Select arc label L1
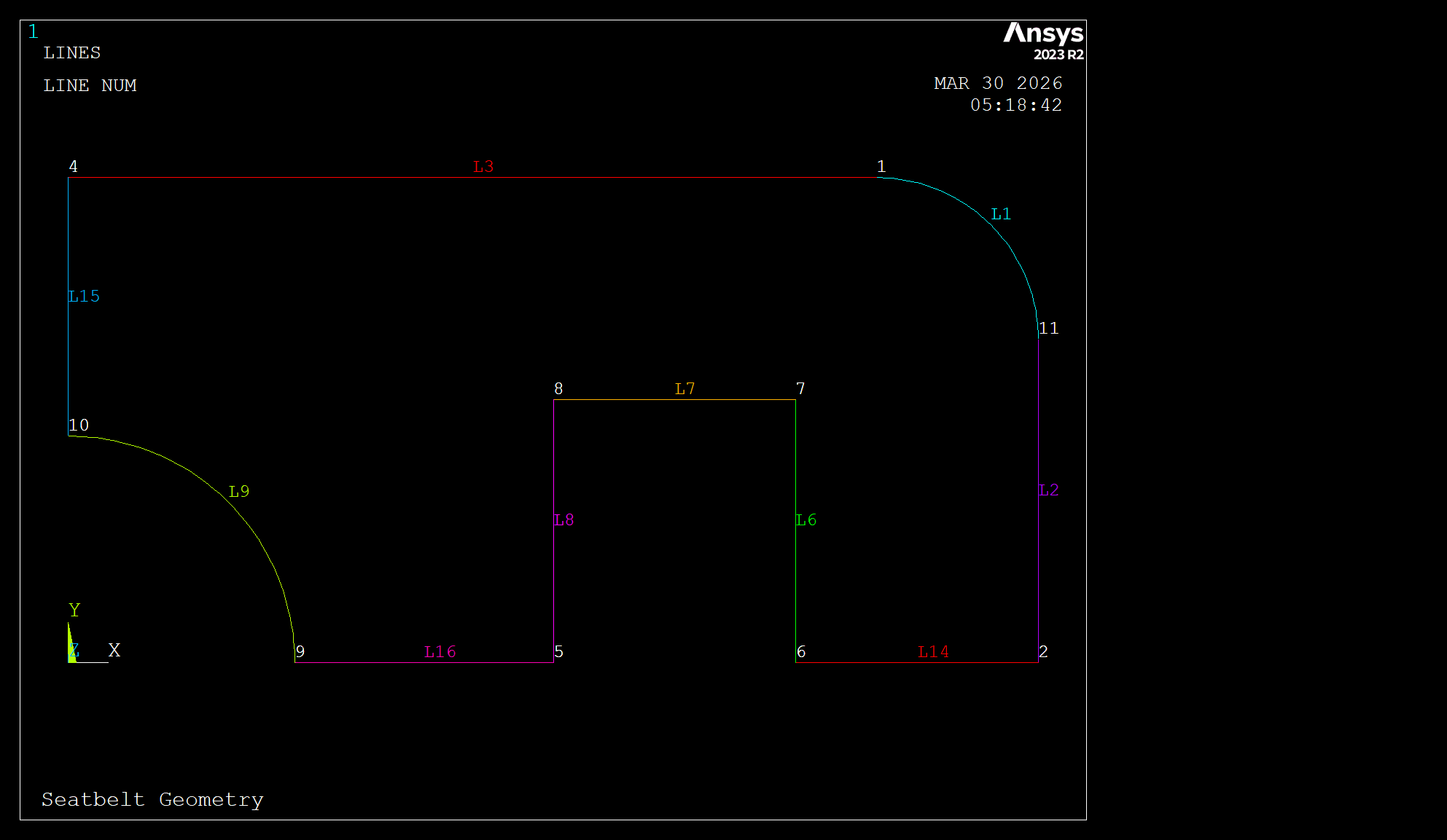 click(1001, 214)
